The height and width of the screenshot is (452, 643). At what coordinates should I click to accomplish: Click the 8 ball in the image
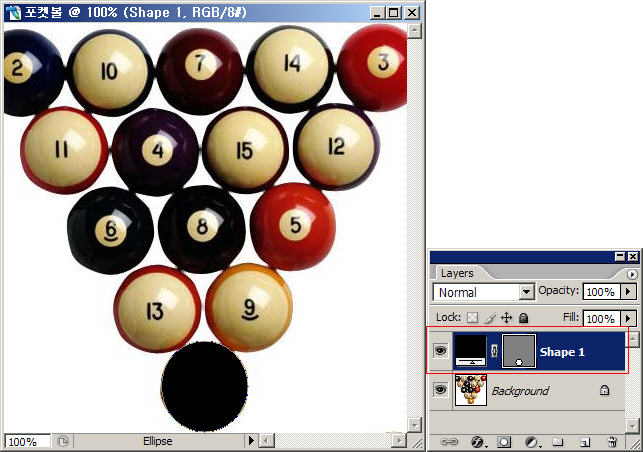[x=202, y=229]
